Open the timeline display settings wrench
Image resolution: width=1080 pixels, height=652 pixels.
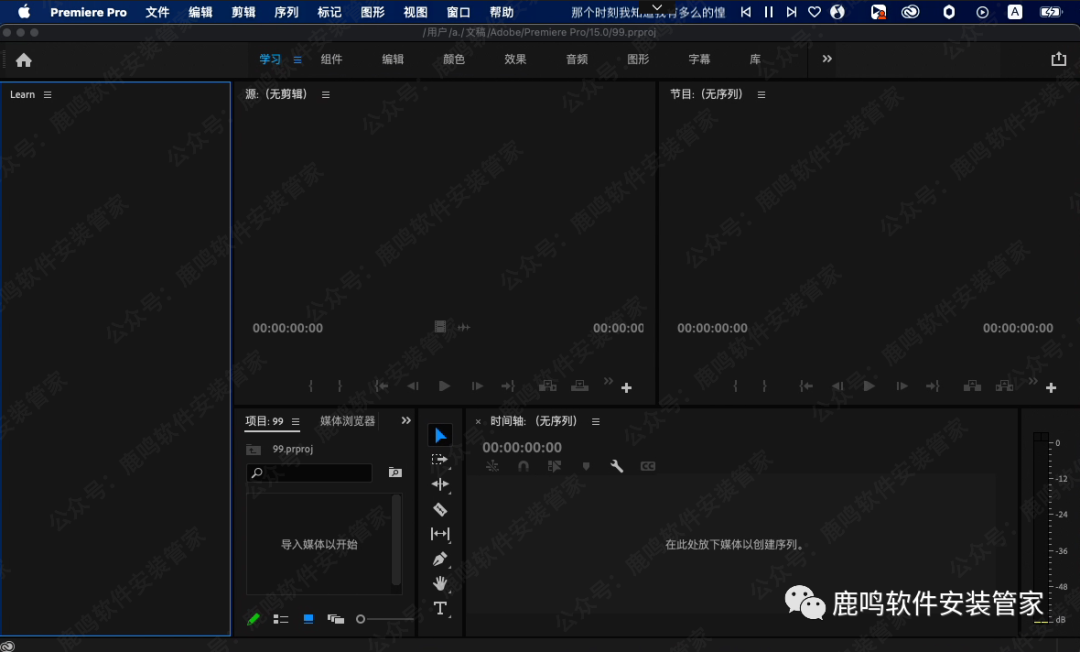617,466
